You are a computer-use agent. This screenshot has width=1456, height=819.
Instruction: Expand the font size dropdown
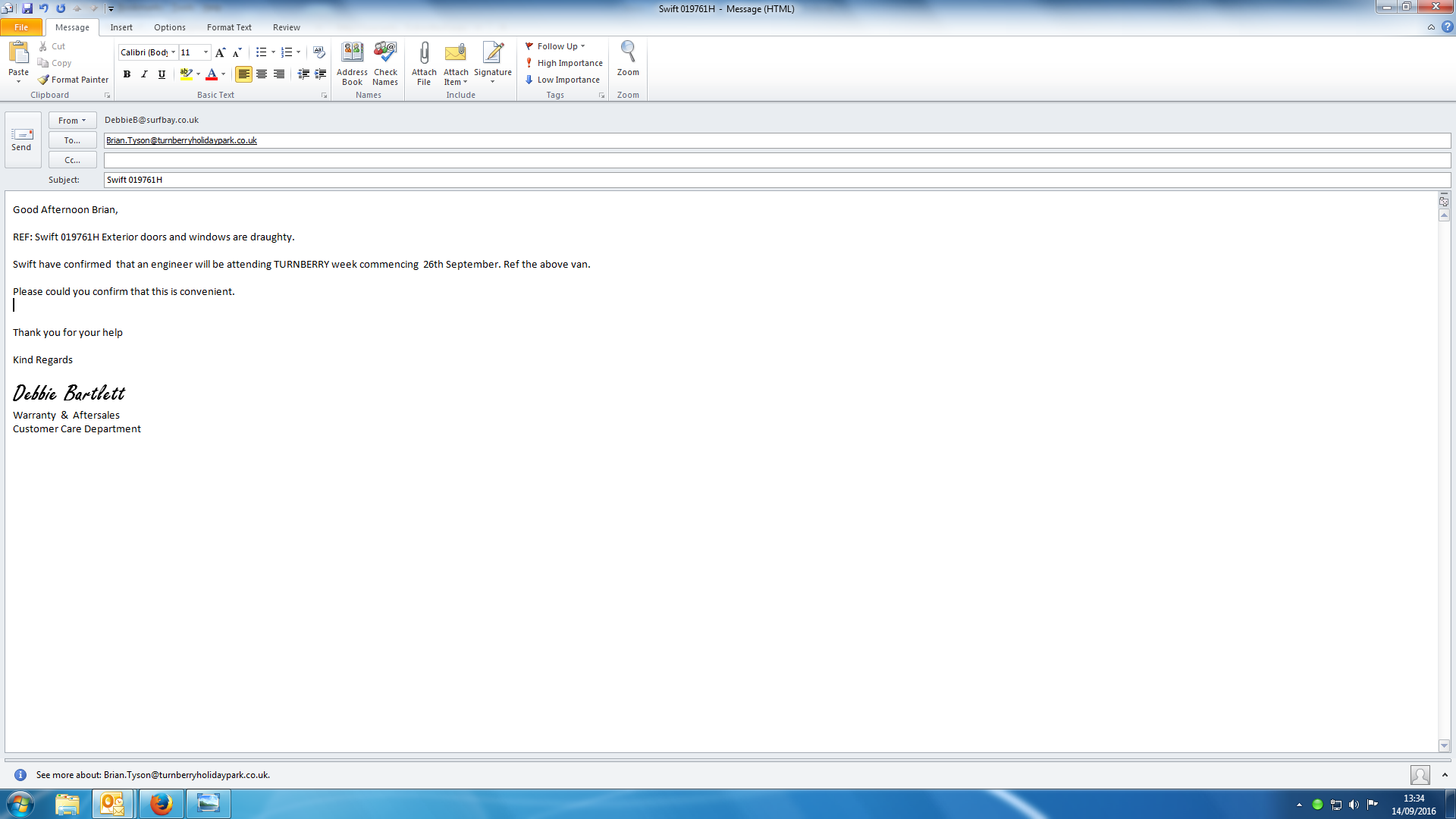point(206,52)
